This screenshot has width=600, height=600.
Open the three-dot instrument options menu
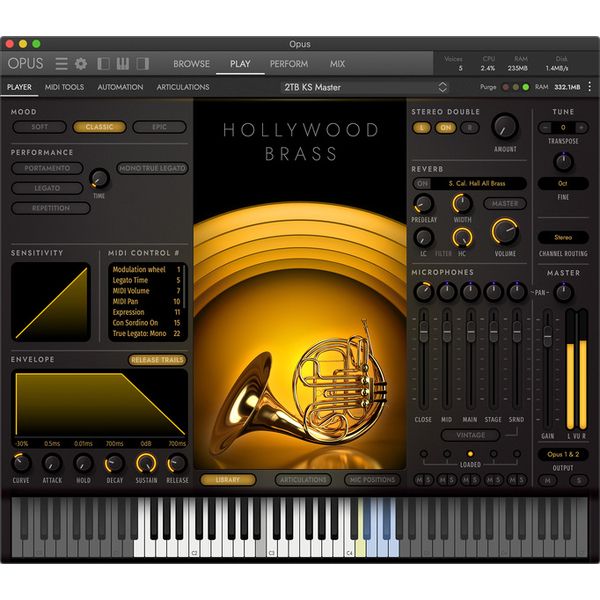pos(590,87)
